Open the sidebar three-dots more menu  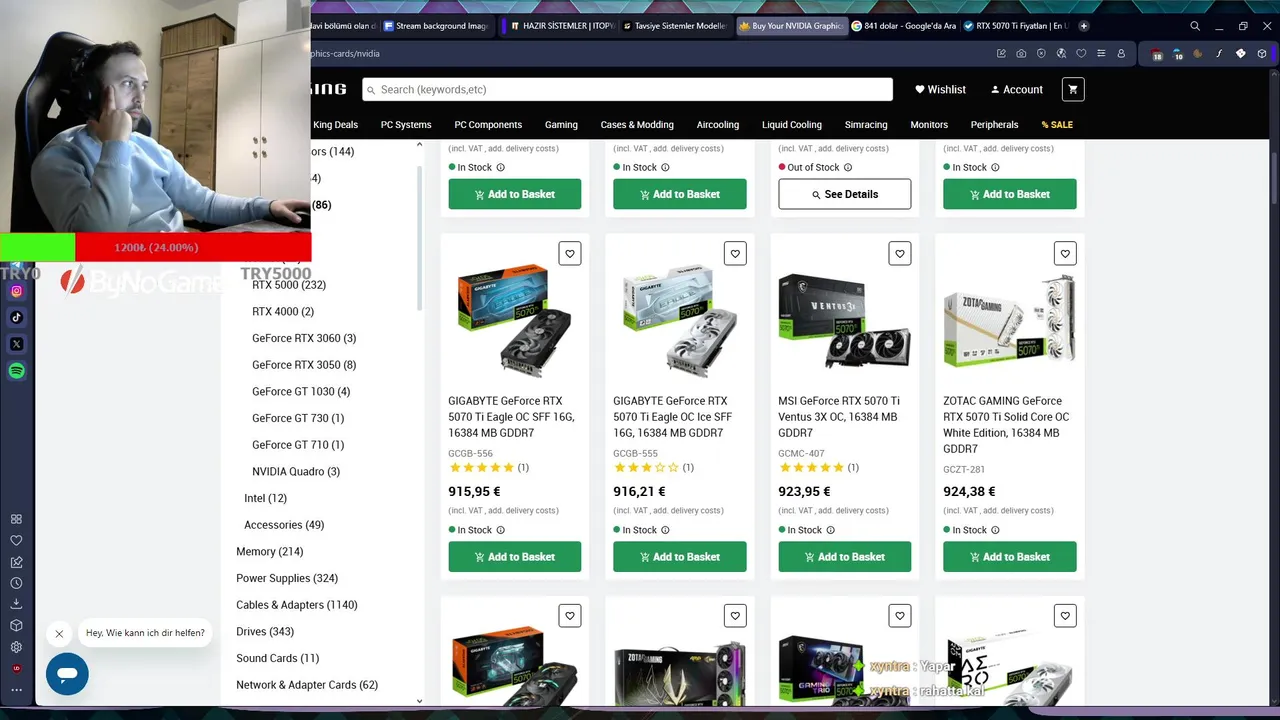click(16, 690)
